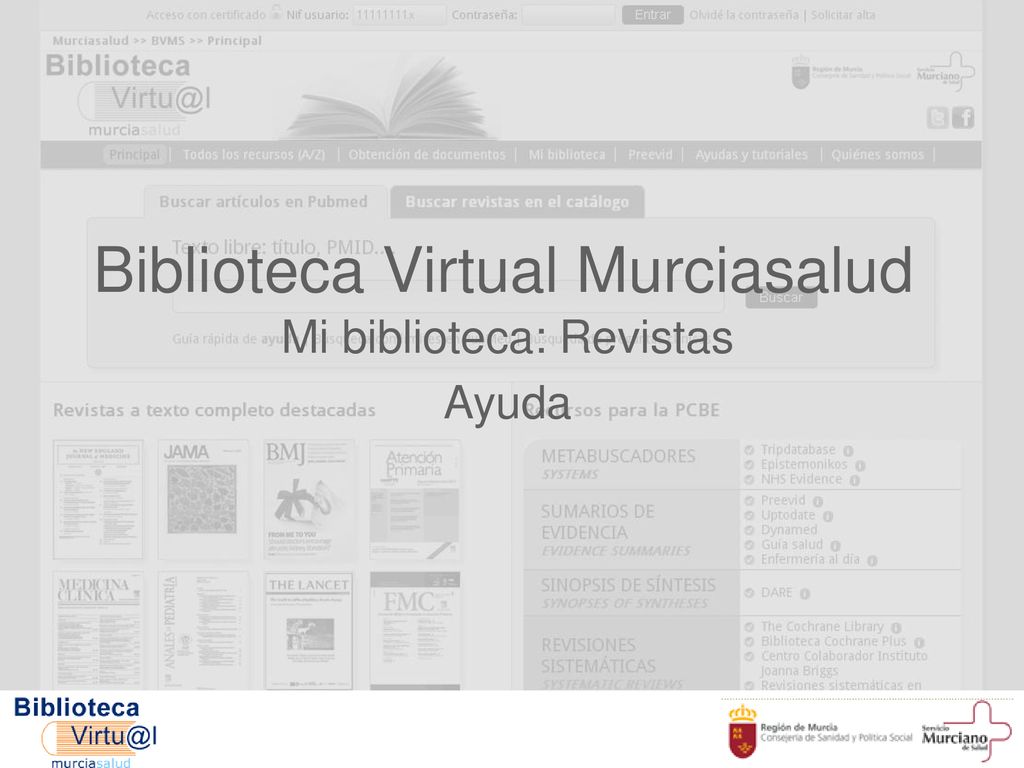Open the Uptodate resource link
The height and width of the screenshot is (768, 1024).
(788, 515)
